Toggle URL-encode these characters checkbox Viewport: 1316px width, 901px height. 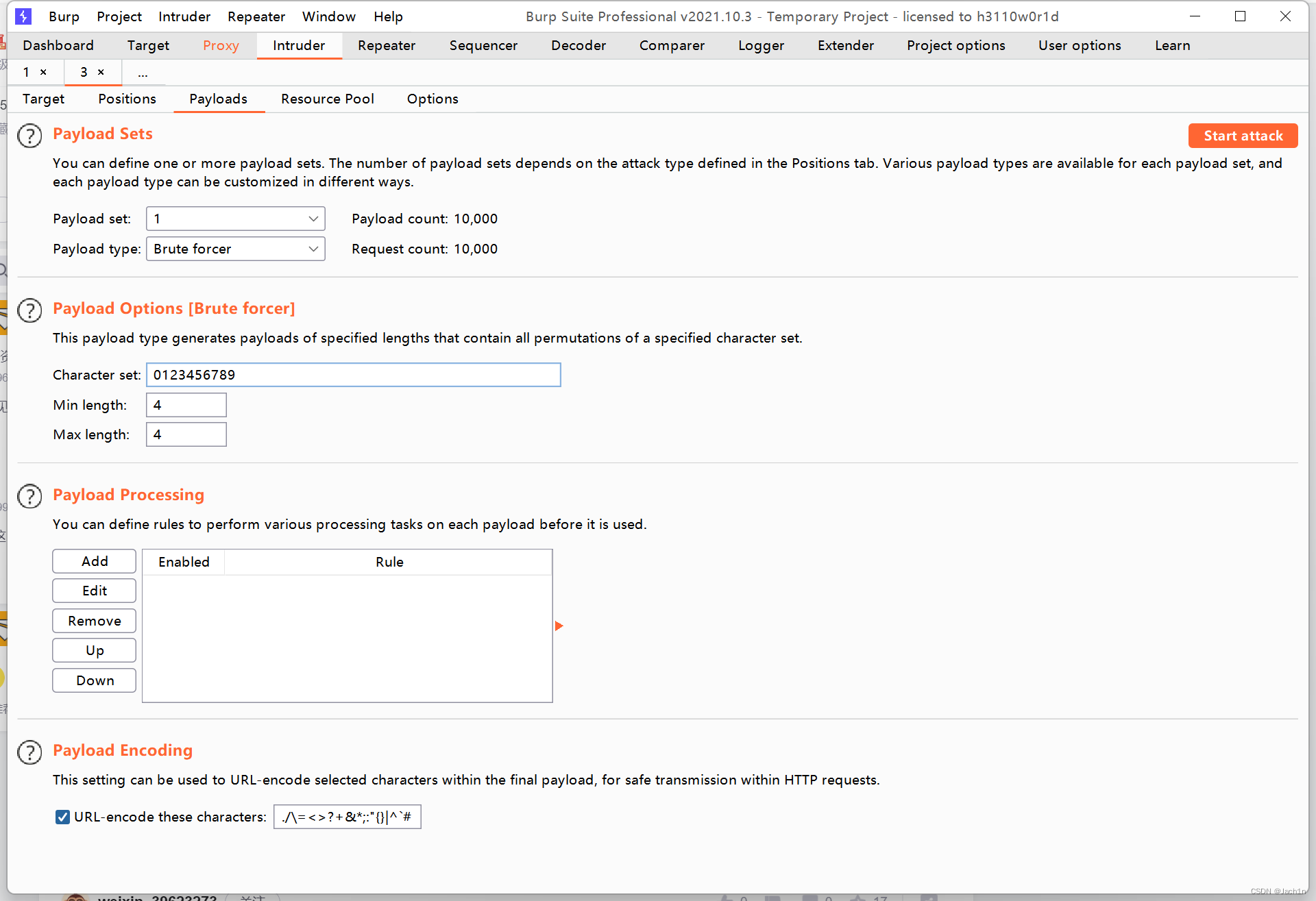(x=62, y=817)
